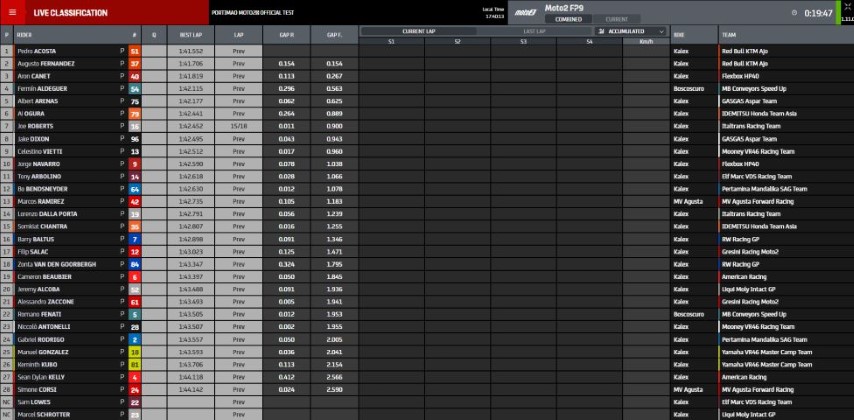Screen dimensions: 854x420
Task: Click the P pit indicator for Aron Canet
Action: click(122, 76)
